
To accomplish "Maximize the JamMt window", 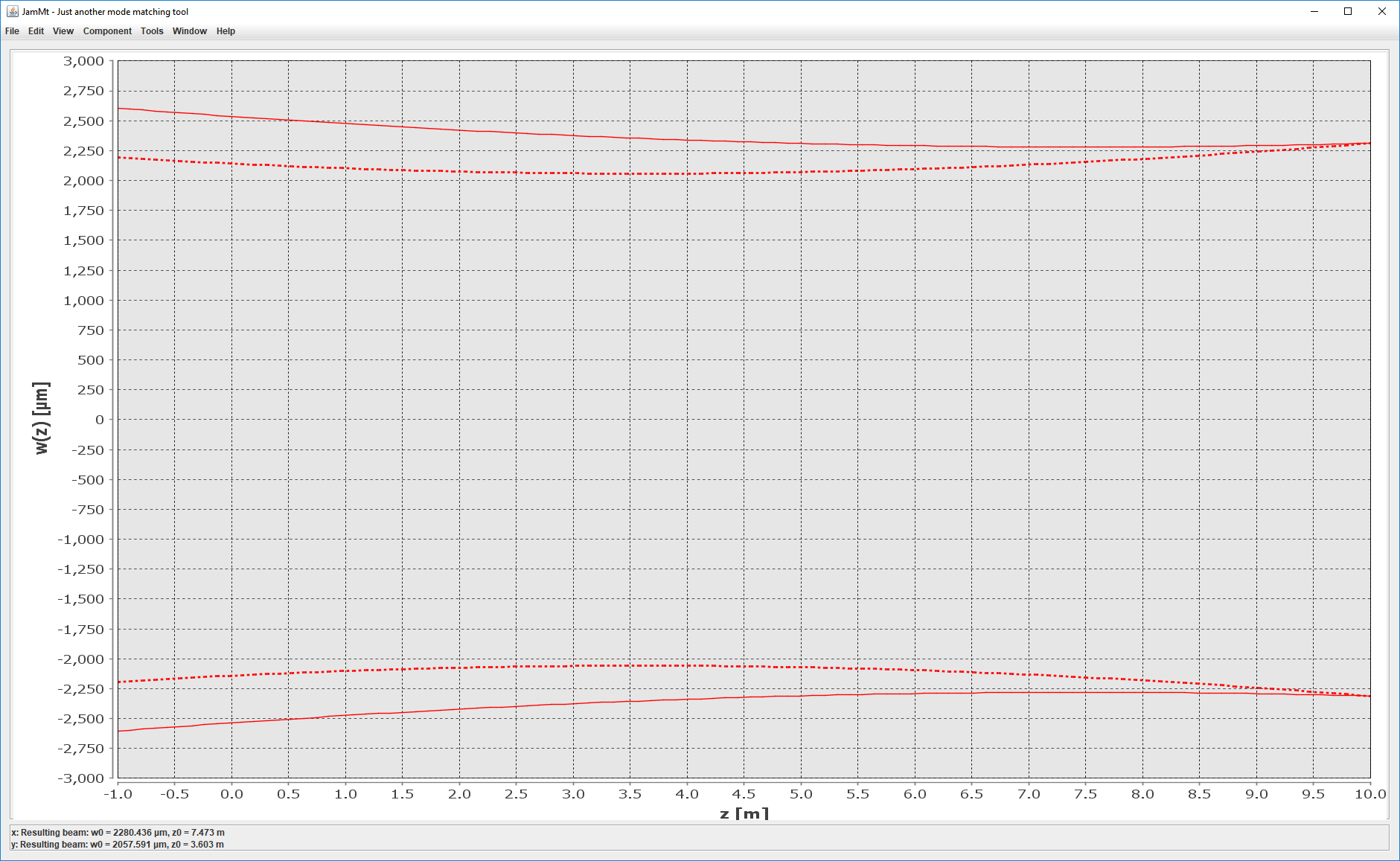I will pos(1348,11).
